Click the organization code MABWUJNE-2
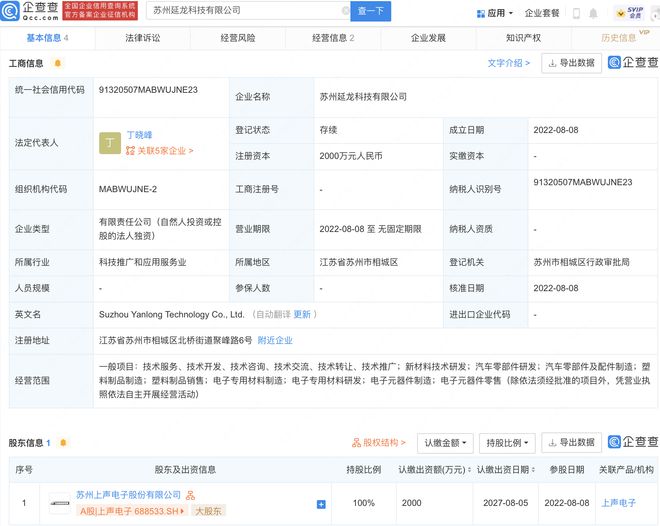The image size is (660, 526). 128,189
